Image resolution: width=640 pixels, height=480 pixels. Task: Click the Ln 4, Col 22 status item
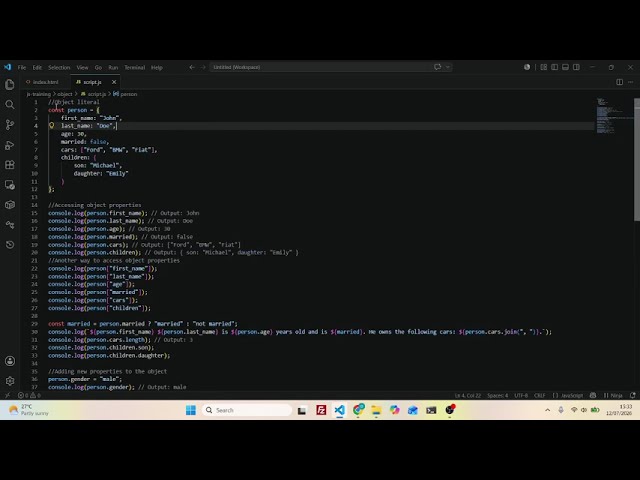point(468,395)
